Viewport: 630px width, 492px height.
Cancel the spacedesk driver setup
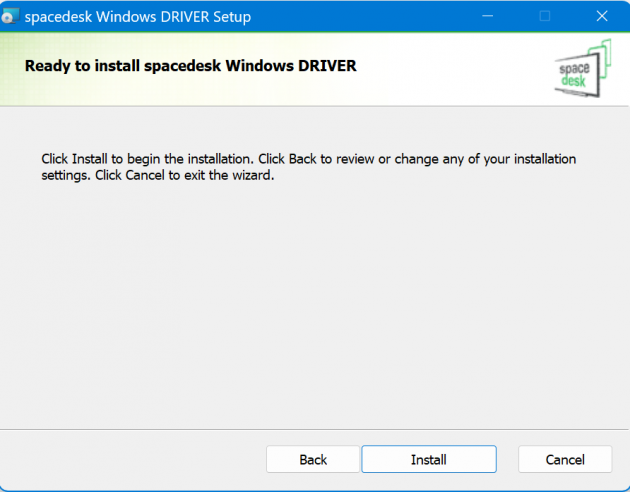tap(565, 459)
